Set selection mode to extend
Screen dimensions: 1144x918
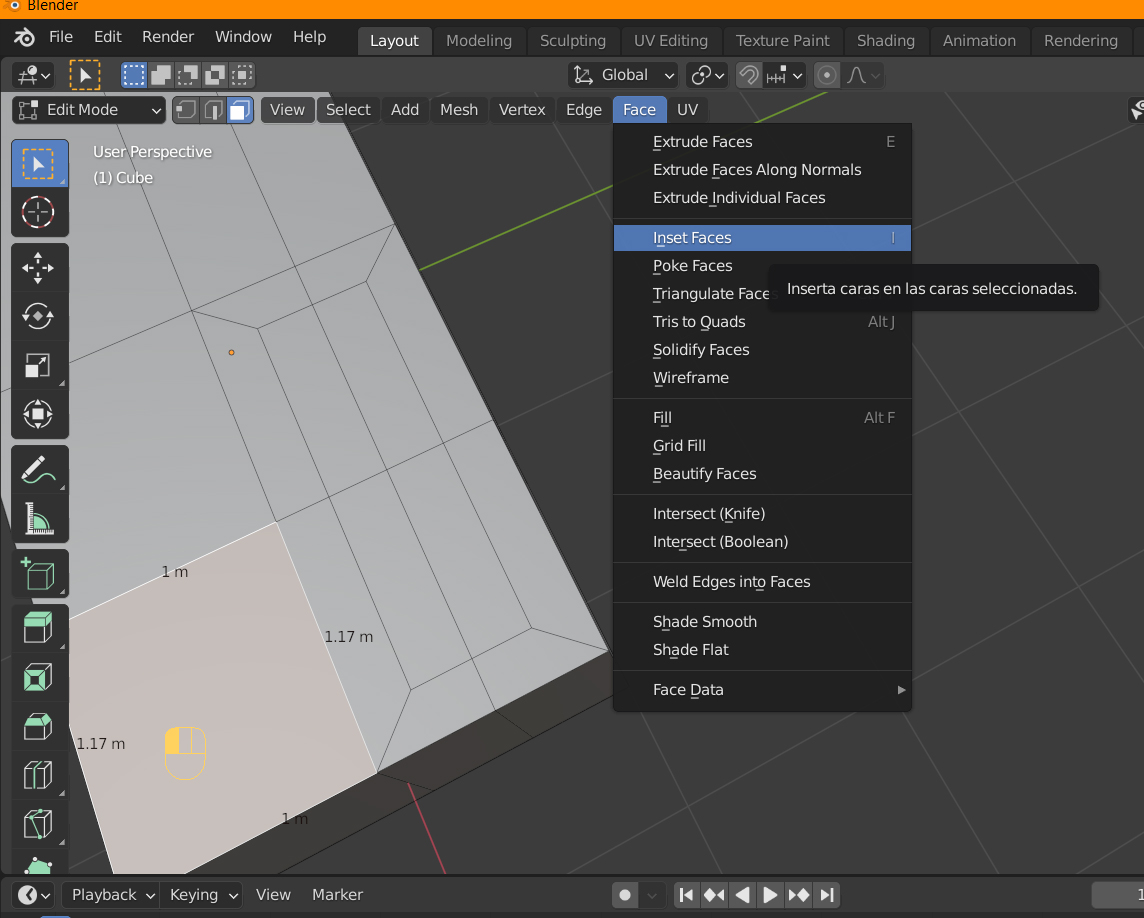coord(161,75)
